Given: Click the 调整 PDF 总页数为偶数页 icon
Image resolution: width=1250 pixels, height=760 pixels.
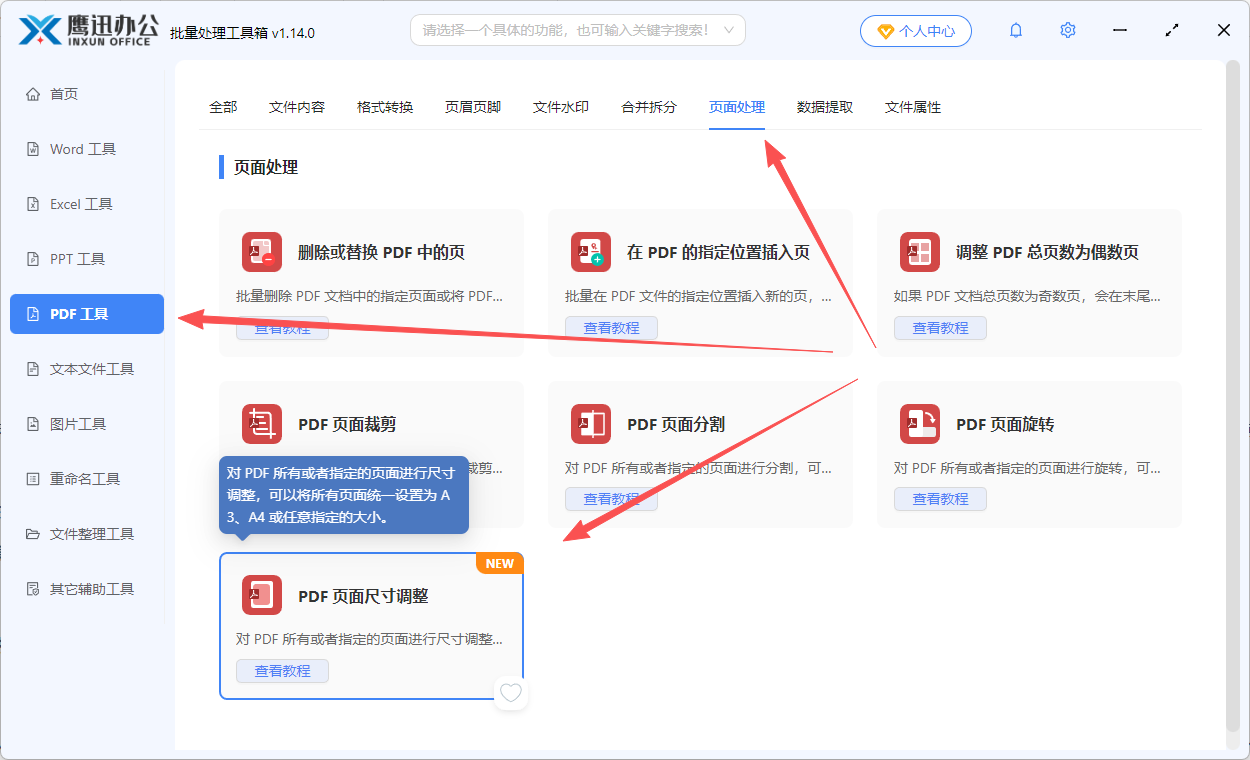Looking at the screenshot, I should point(919,252).
